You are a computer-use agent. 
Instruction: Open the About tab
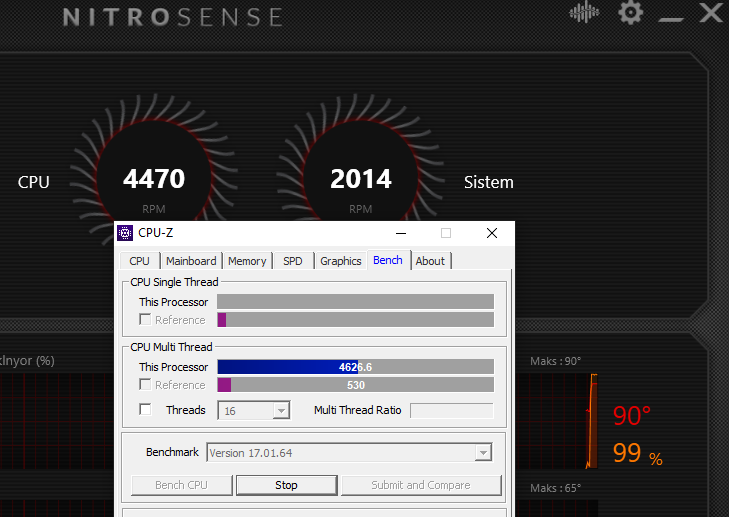pos(430,261)
